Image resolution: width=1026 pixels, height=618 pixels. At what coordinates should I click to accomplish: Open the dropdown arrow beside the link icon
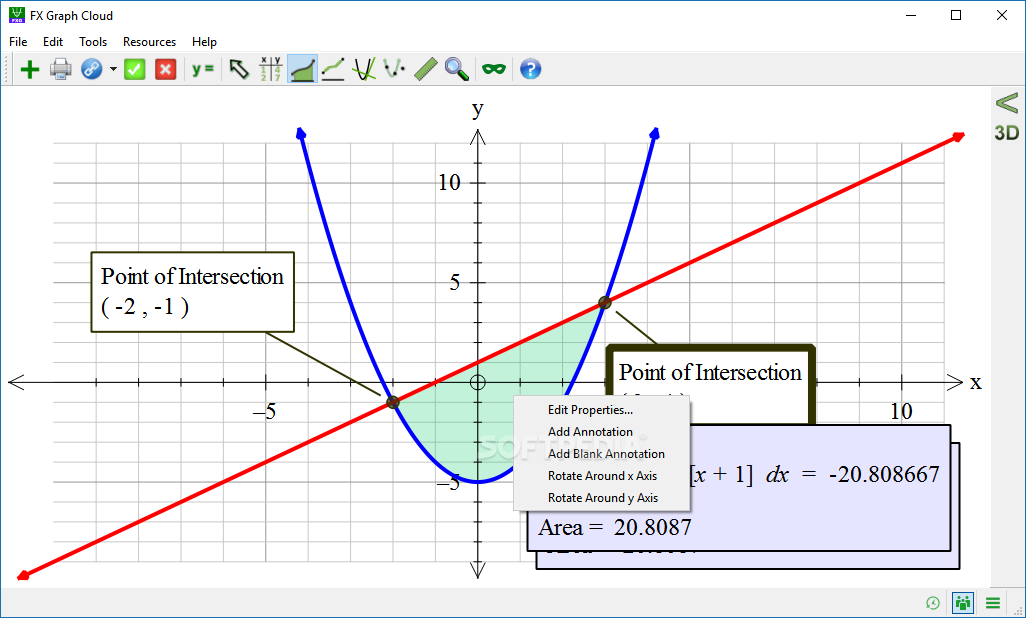click(113, 69)
